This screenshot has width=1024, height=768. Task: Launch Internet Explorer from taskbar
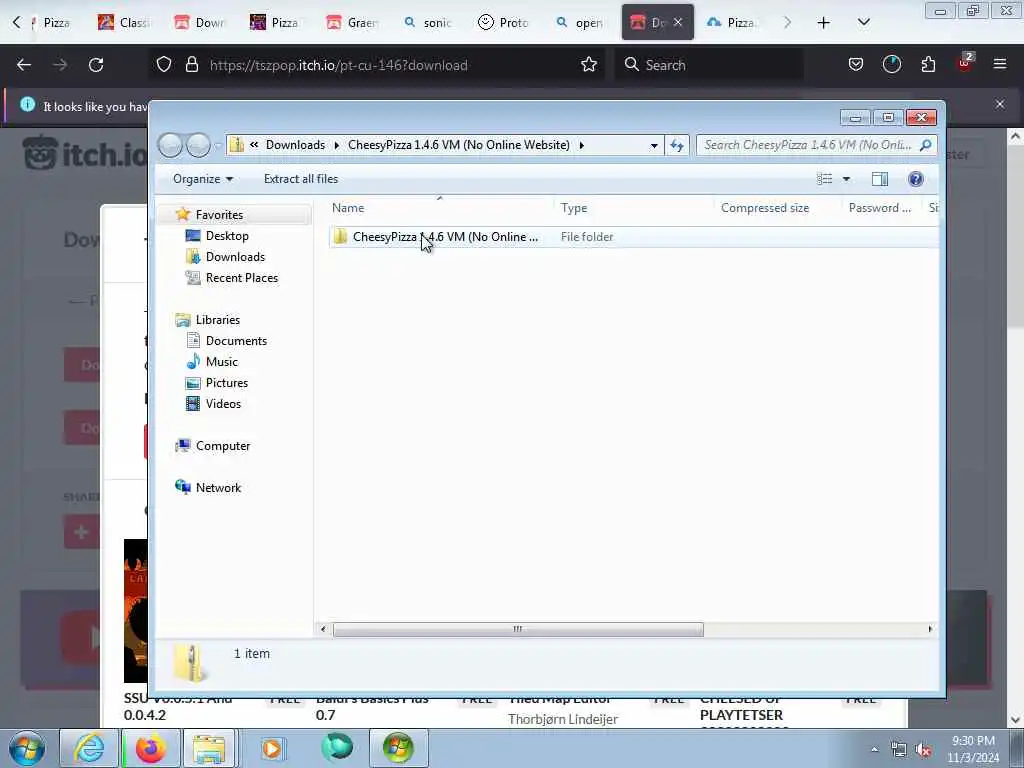pyautogui.click(x=89, y=748)
